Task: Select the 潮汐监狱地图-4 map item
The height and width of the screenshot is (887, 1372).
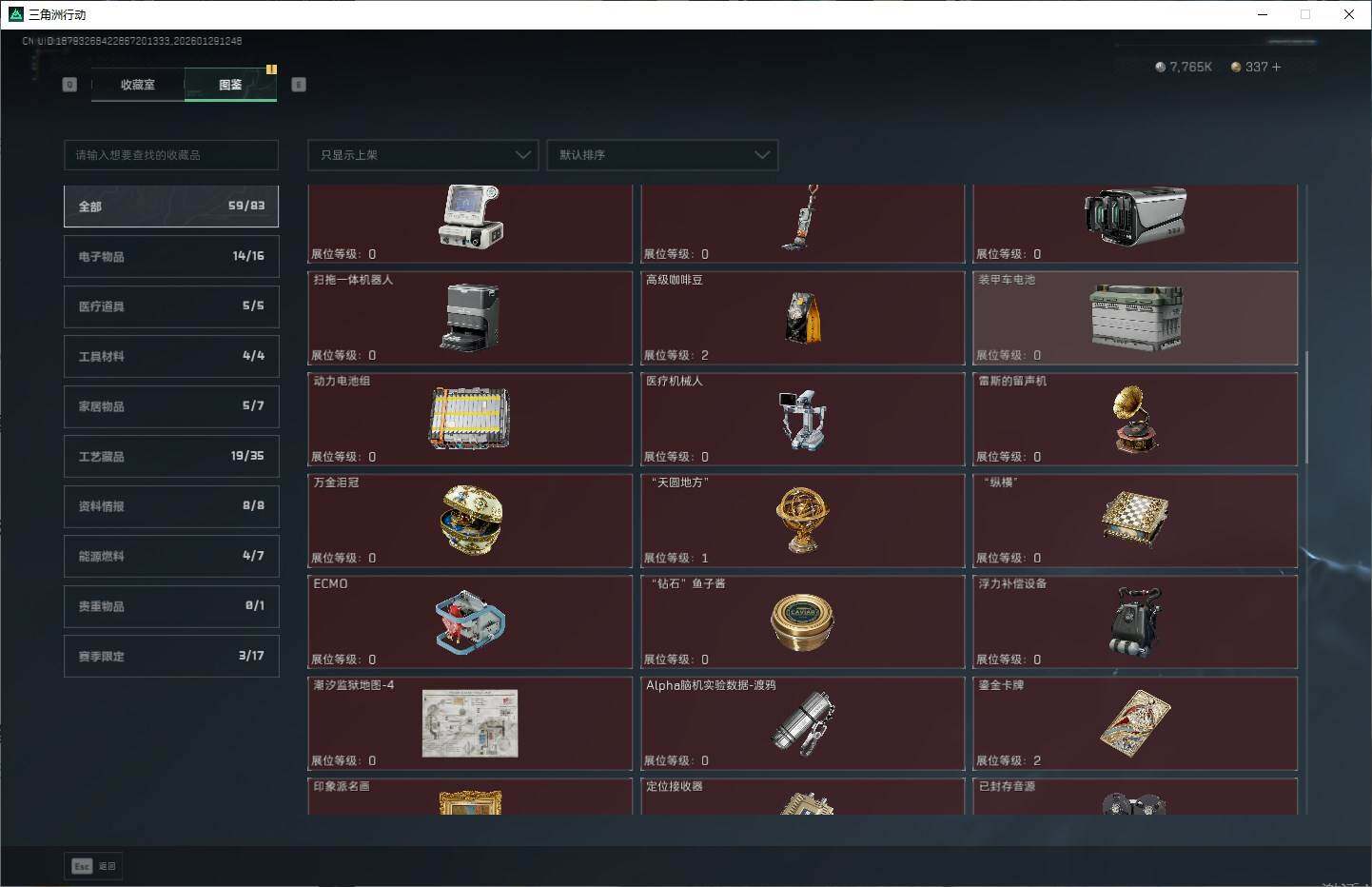Action: (x=470, y=723)
